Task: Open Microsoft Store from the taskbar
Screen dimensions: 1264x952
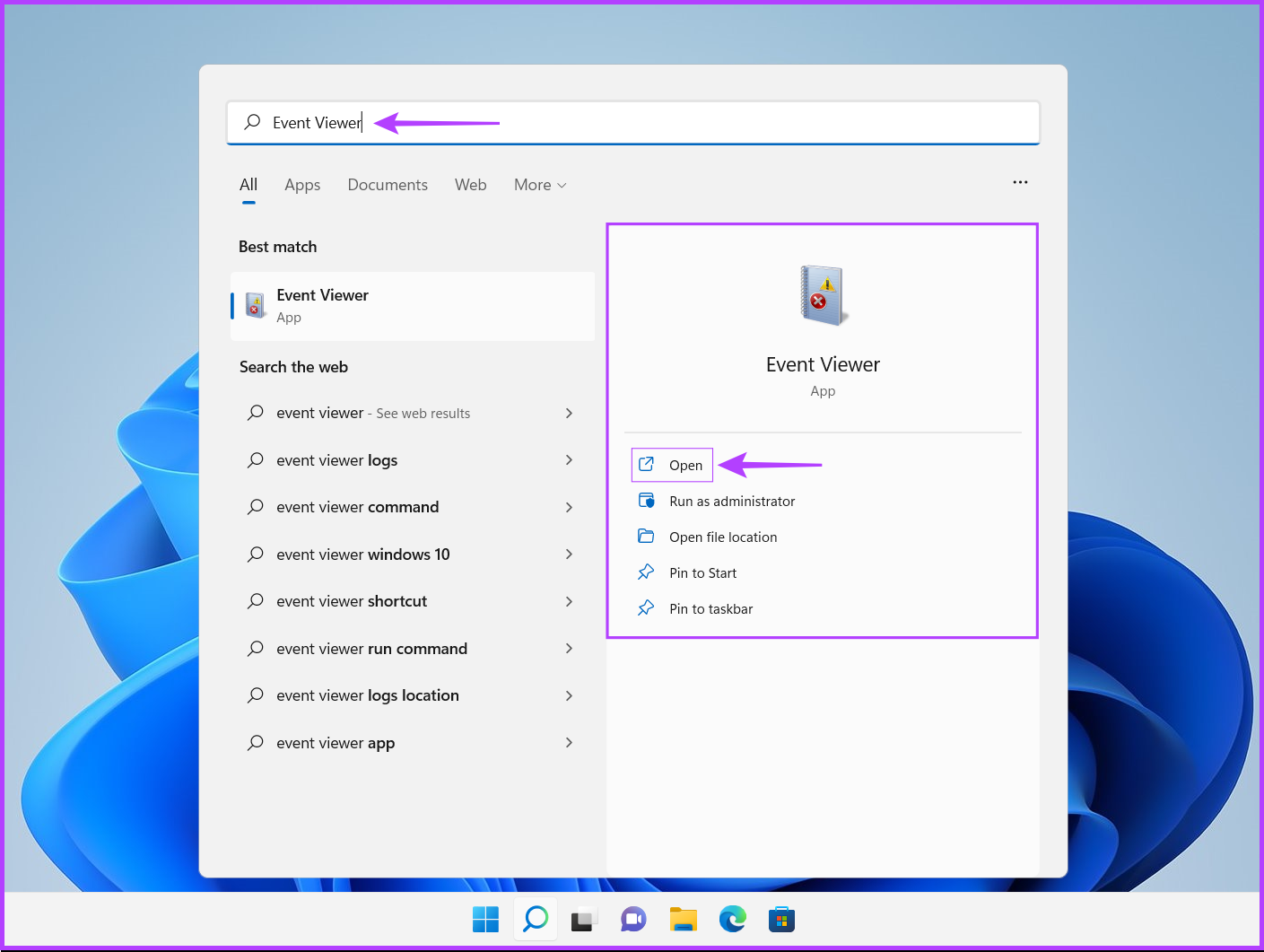Action: point(781,919)
